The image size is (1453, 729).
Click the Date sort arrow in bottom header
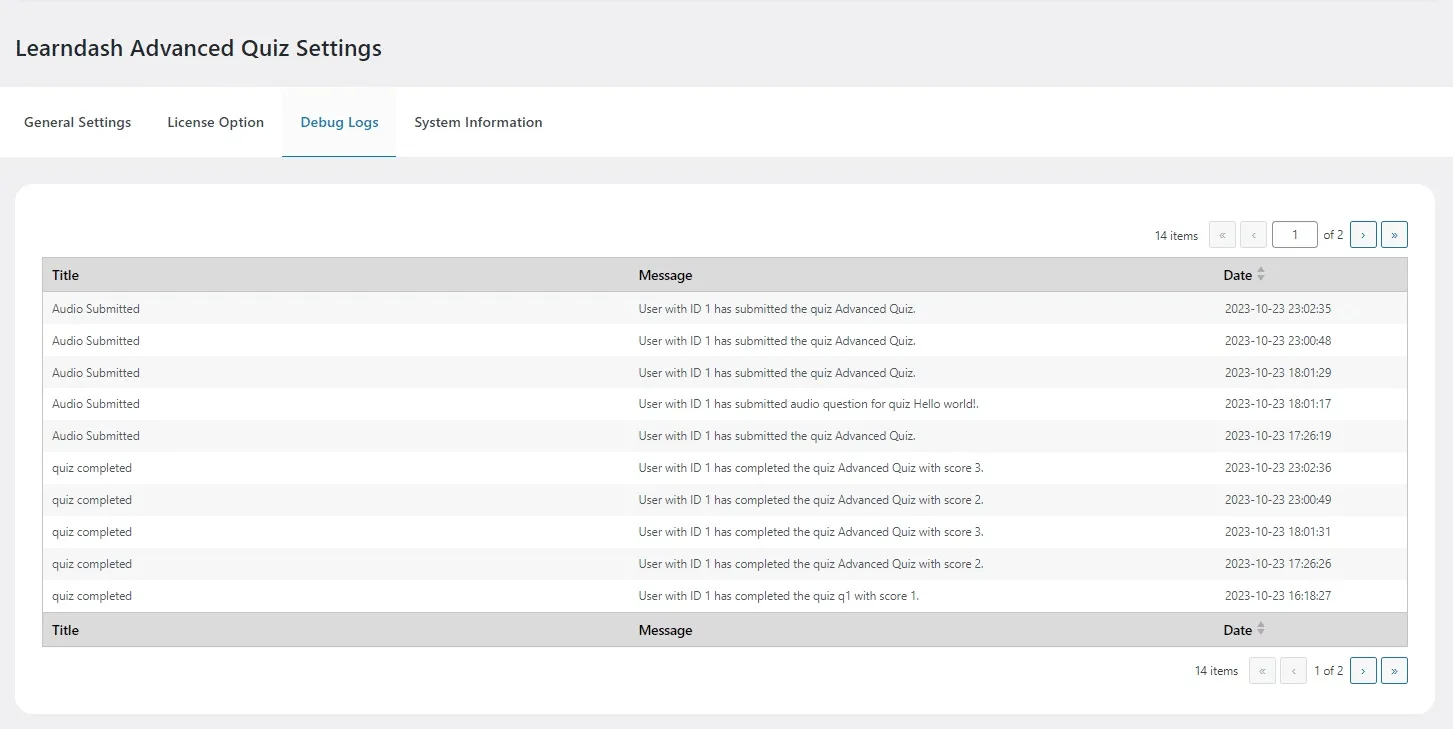(x=1260, y=630)
